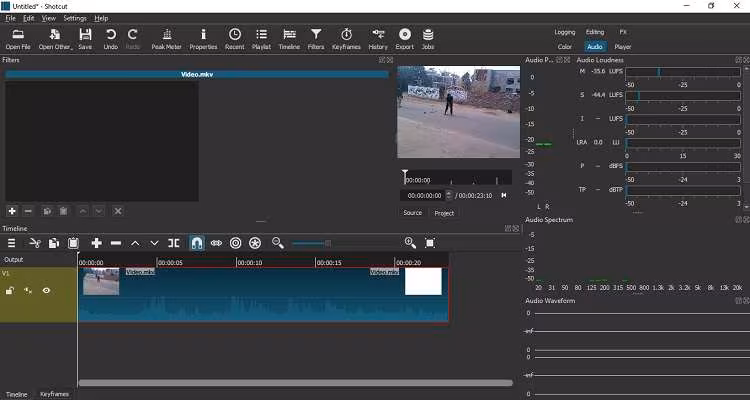Lock the V1 track
This screenshot has height=400, width=750.
pyautogui.click(x=10, y=290)
